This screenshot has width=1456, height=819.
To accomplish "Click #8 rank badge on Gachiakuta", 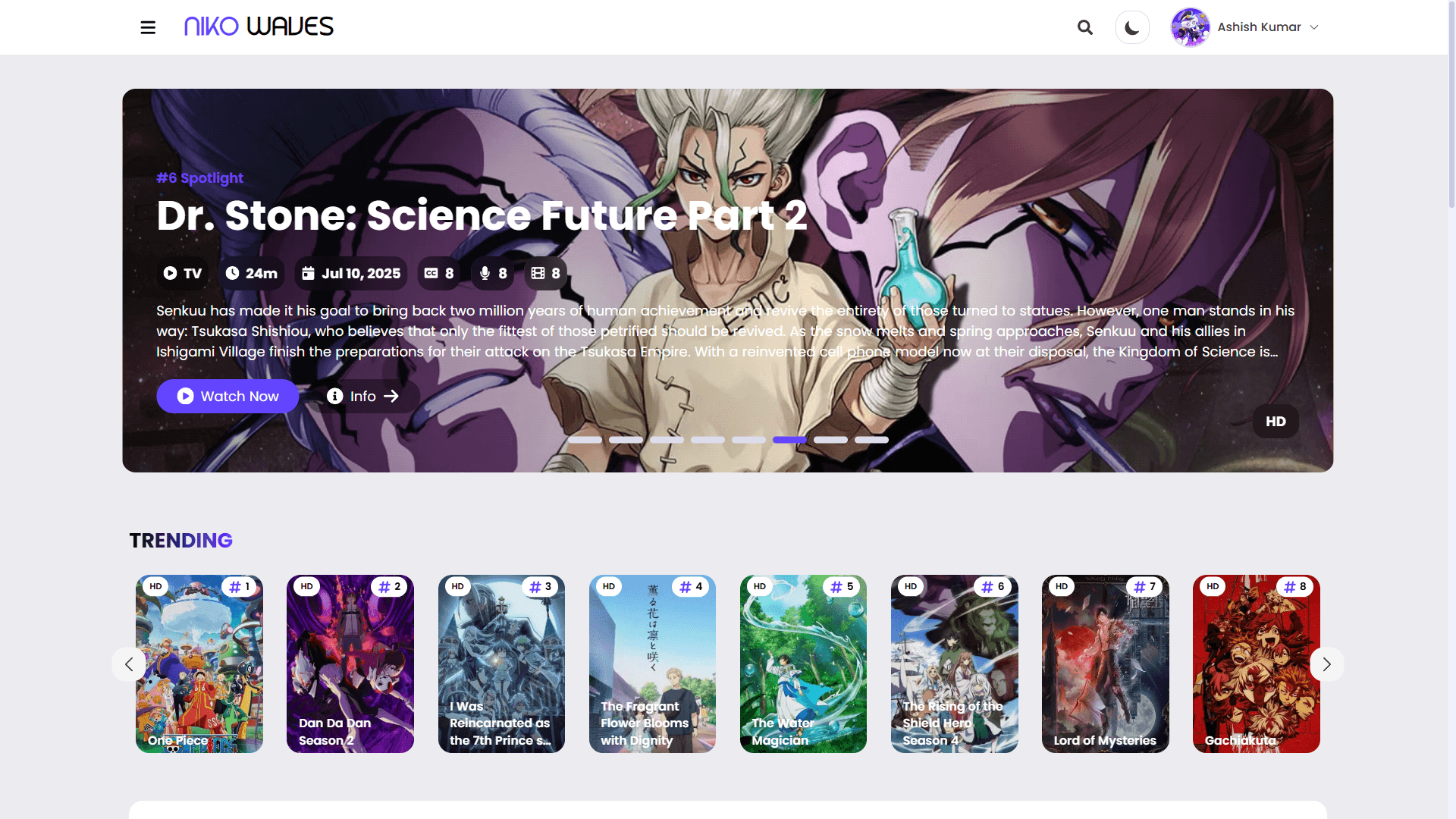I will pyautogui.click(x=1295, y=586).
